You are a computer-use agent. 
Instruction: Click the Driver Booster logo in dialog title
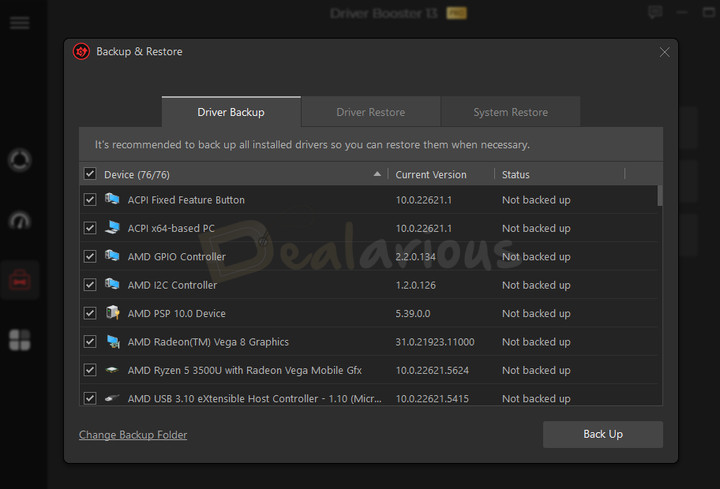(x=81, y=52)
